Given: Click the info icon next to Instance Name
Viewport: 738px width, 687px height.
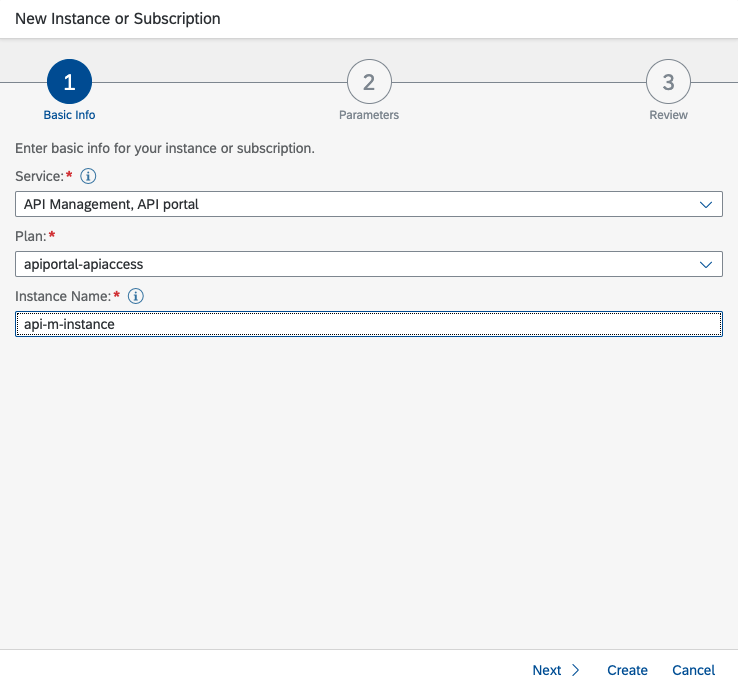Looking at the screenshot, I should 136,296.
